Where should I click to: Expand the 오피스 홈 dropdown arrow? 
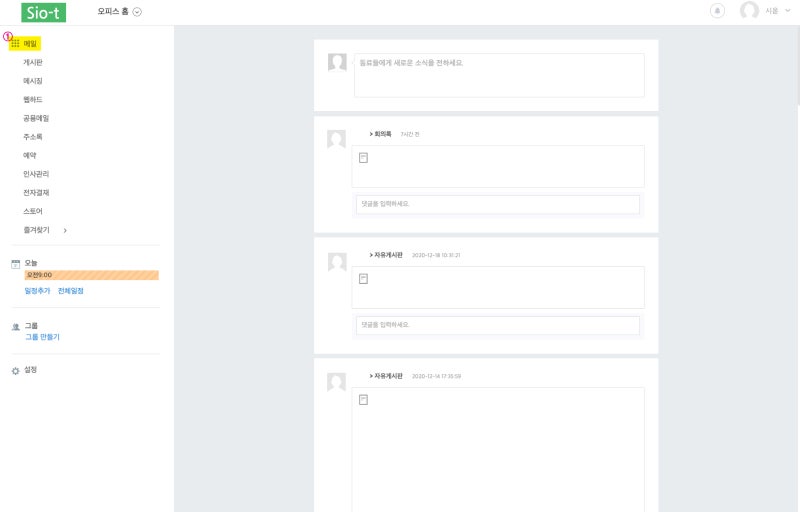(x=137, y=12)
